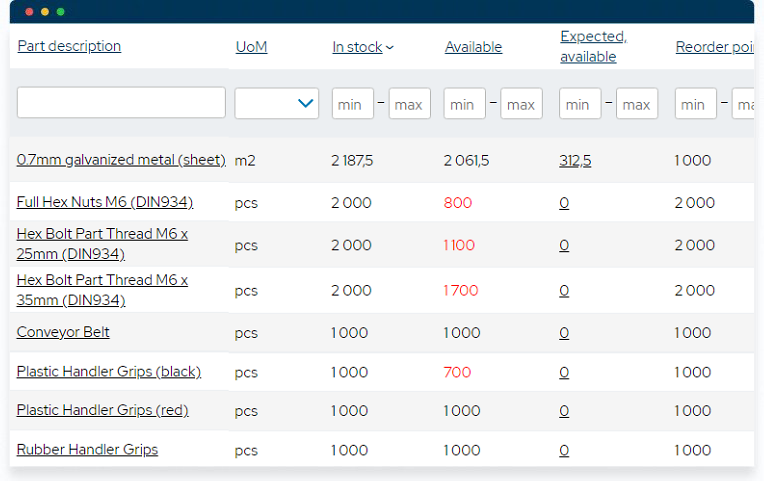Click In stock max filter field
The image size is (764, 481).
(x=410, y=103)
